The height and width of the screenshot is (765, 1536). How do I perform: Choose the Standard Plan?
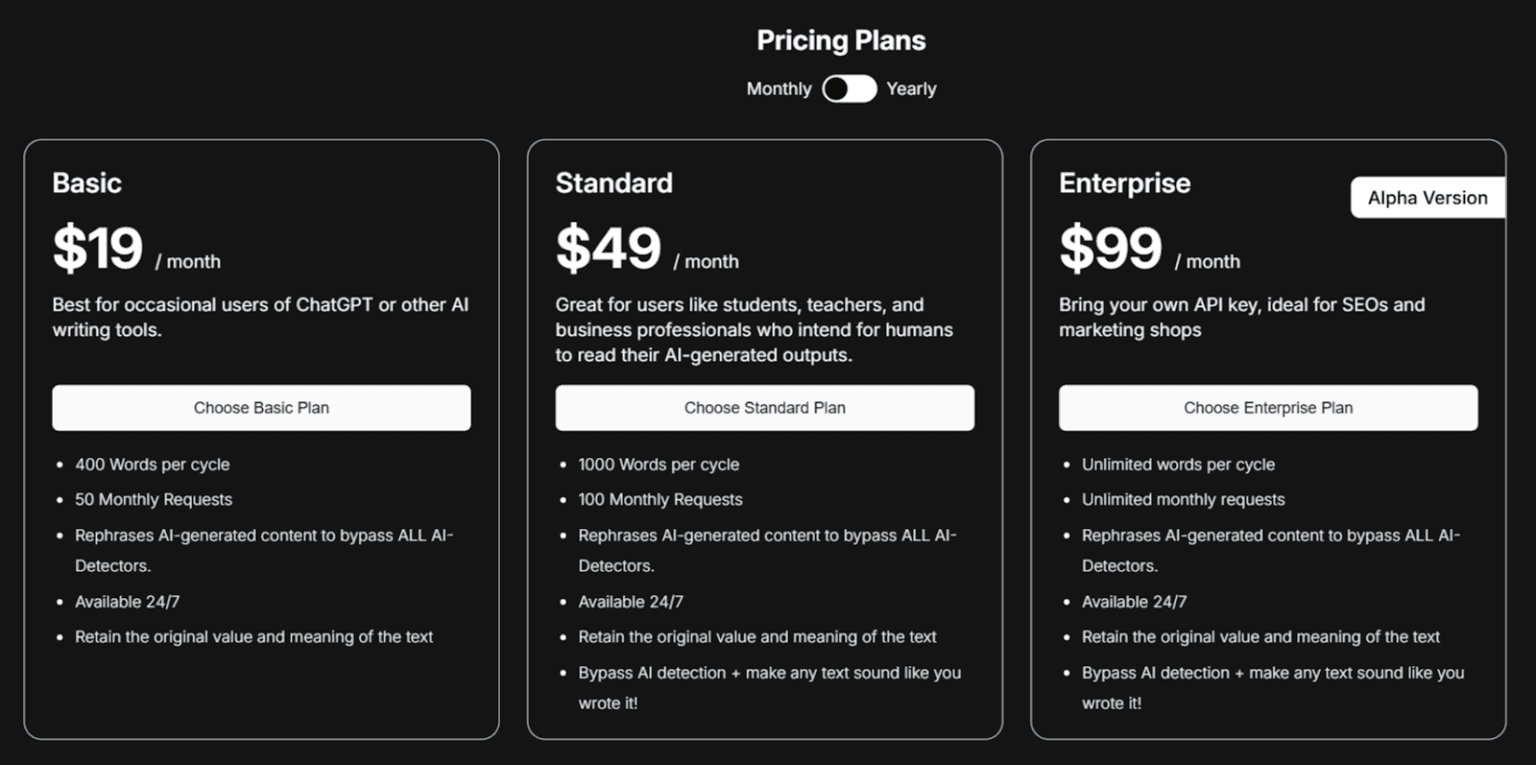tap(764, 408)
